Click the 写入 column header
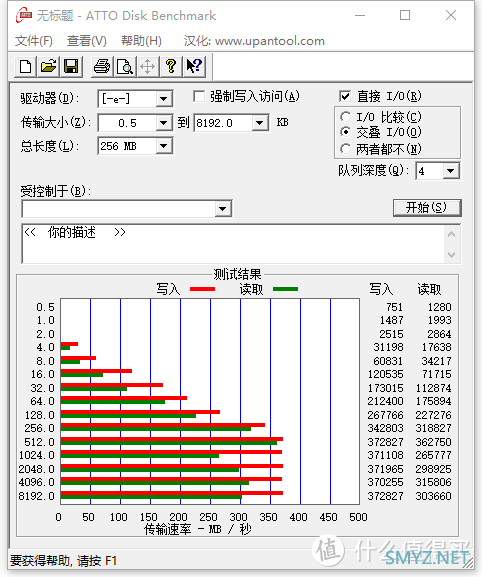Image resolution: width=482 pixels, height=577 pixels. coord(381,289)
